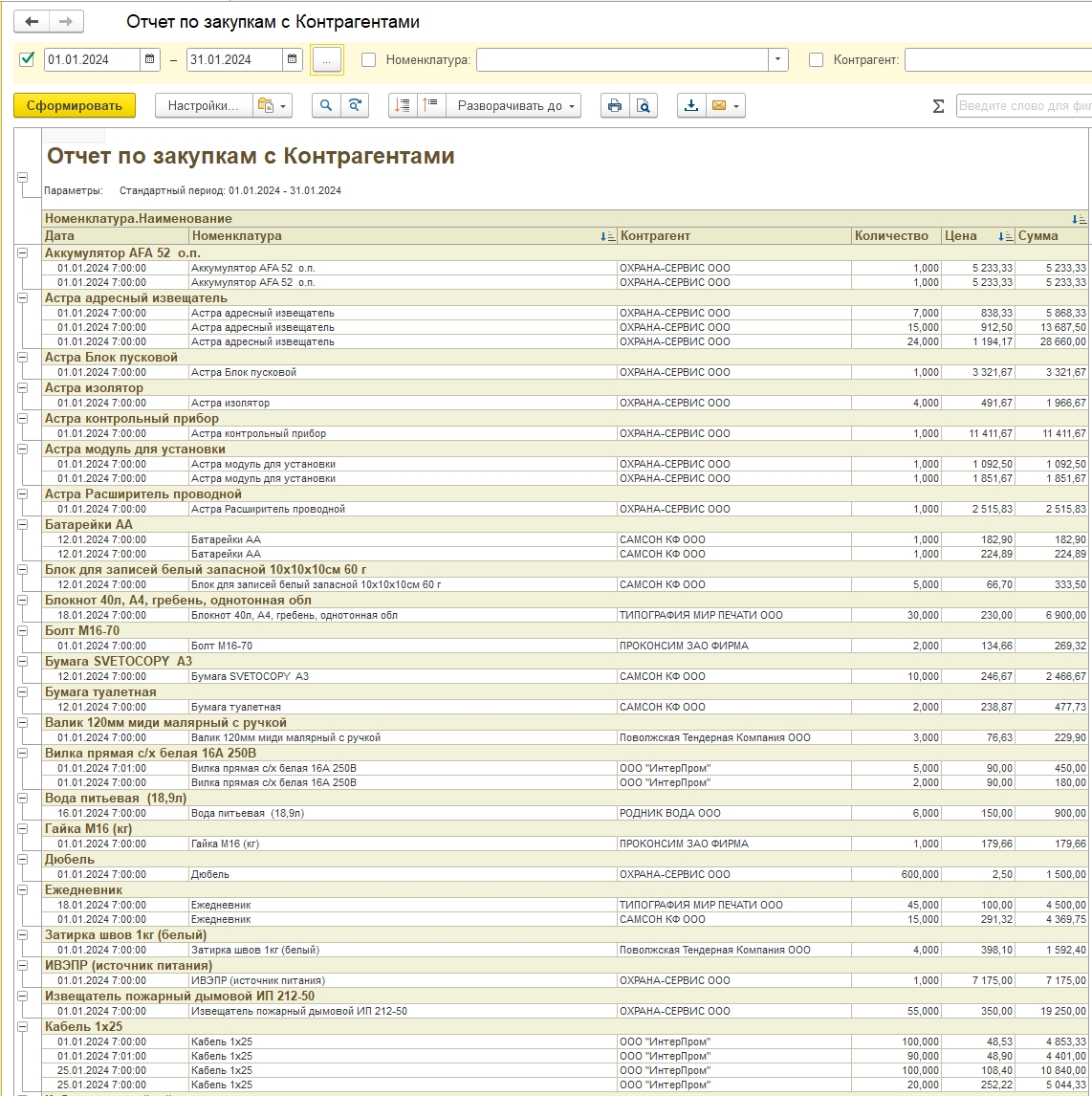Image resolution: width=1092 pixels, height=1096 pixels.
Task: Collapse the Кабель 1х25 group
Action: click(22, 1027)
